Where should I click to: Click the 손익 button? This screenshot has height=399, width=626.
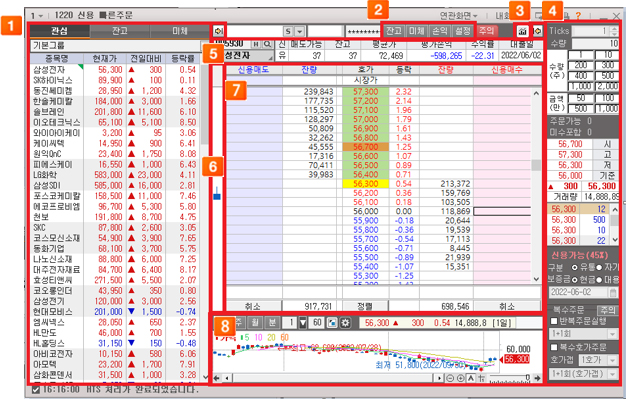440,31
